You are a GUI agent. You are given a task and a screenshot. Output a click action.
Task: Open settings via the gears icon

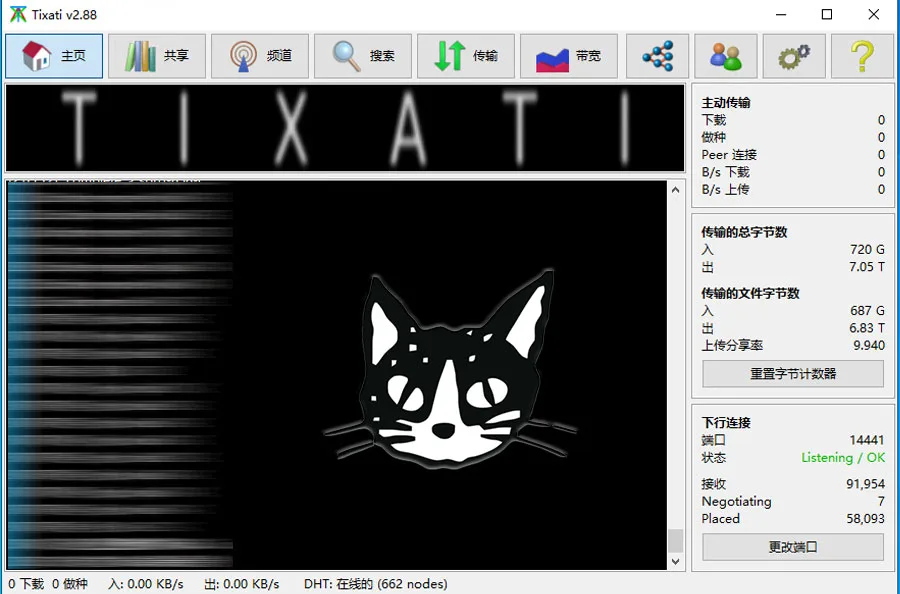tap(794, 56)
